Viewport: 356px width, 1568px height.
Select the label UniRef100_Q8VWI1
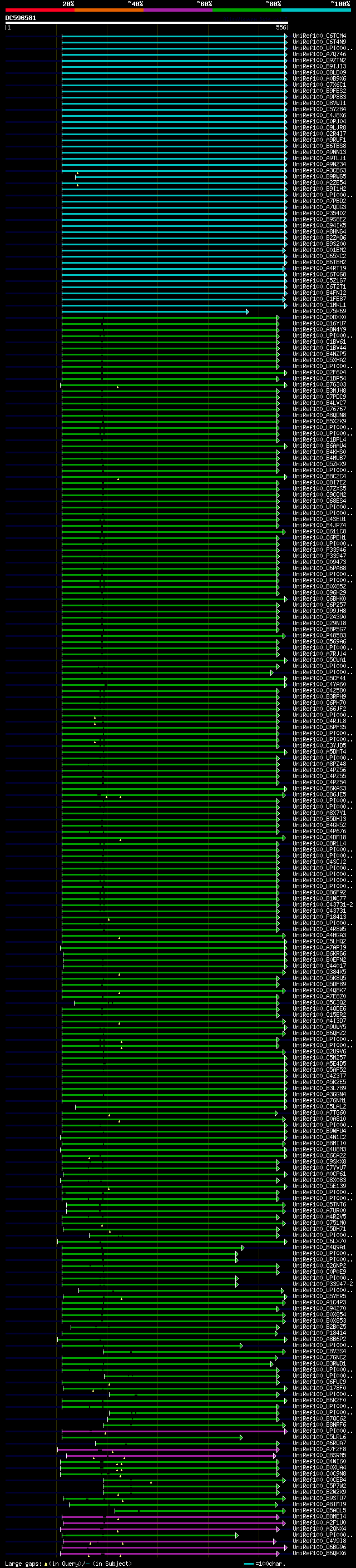pyautogui.click(x=319, y=103)
